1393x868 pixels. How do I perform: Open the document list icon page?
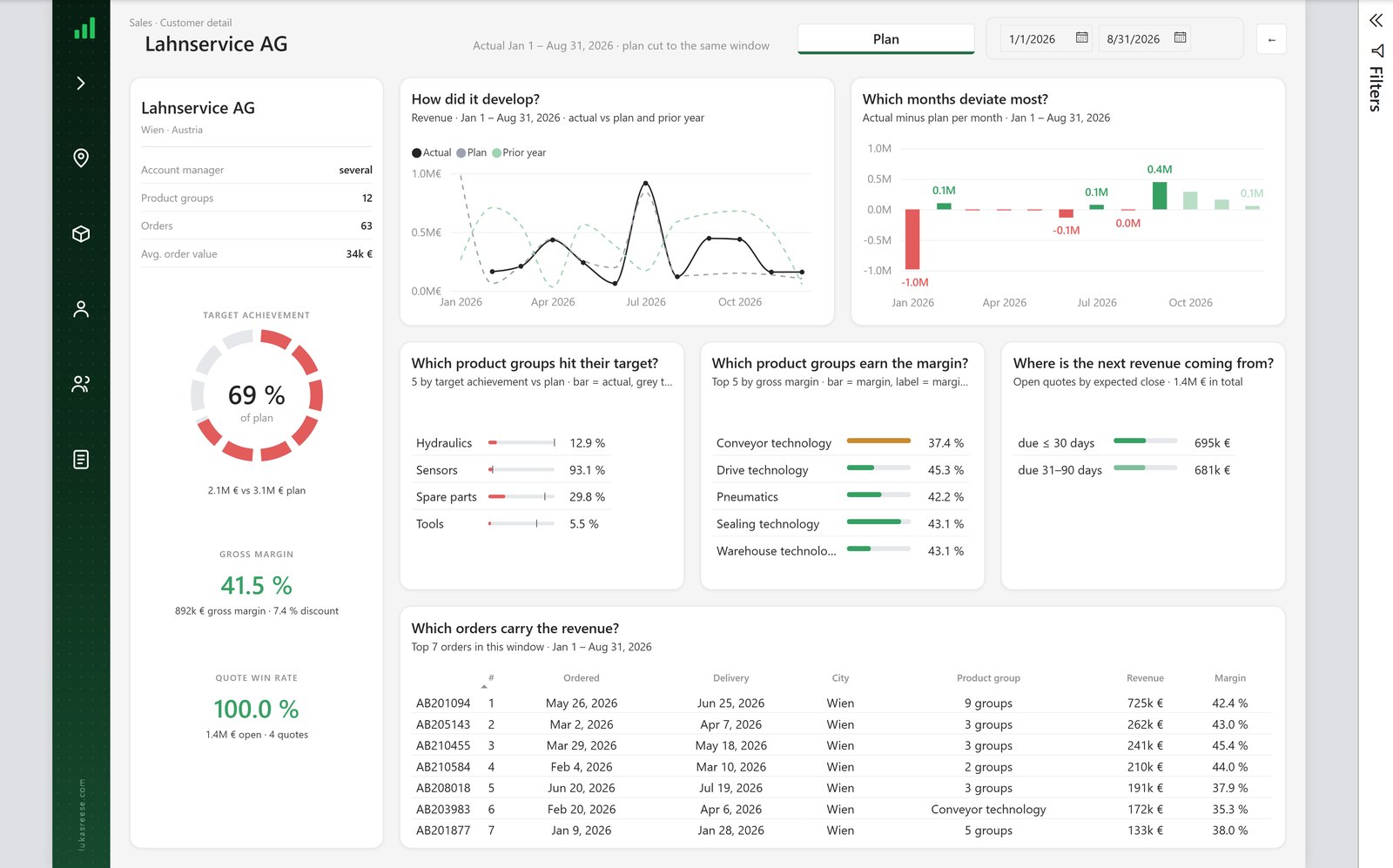coord(81,460)
